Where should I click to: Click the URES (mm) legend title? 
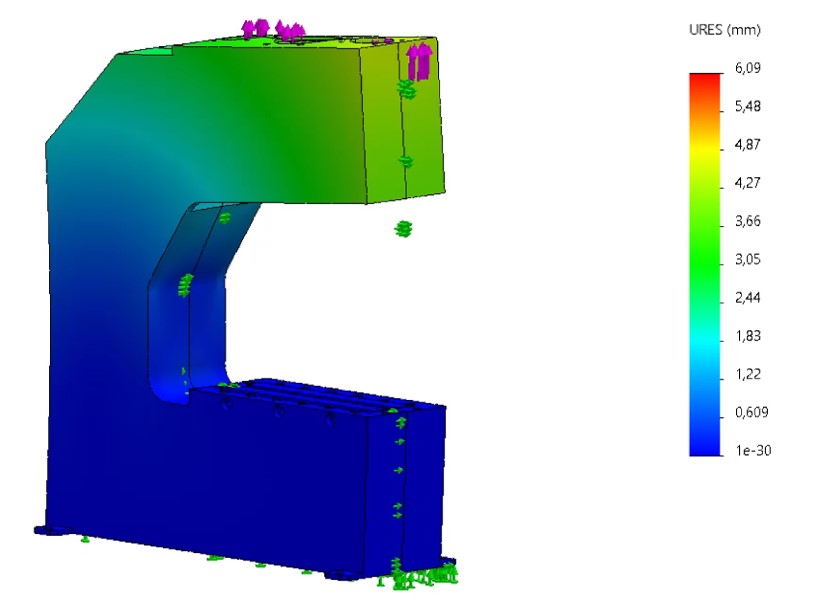pos(725,30)
